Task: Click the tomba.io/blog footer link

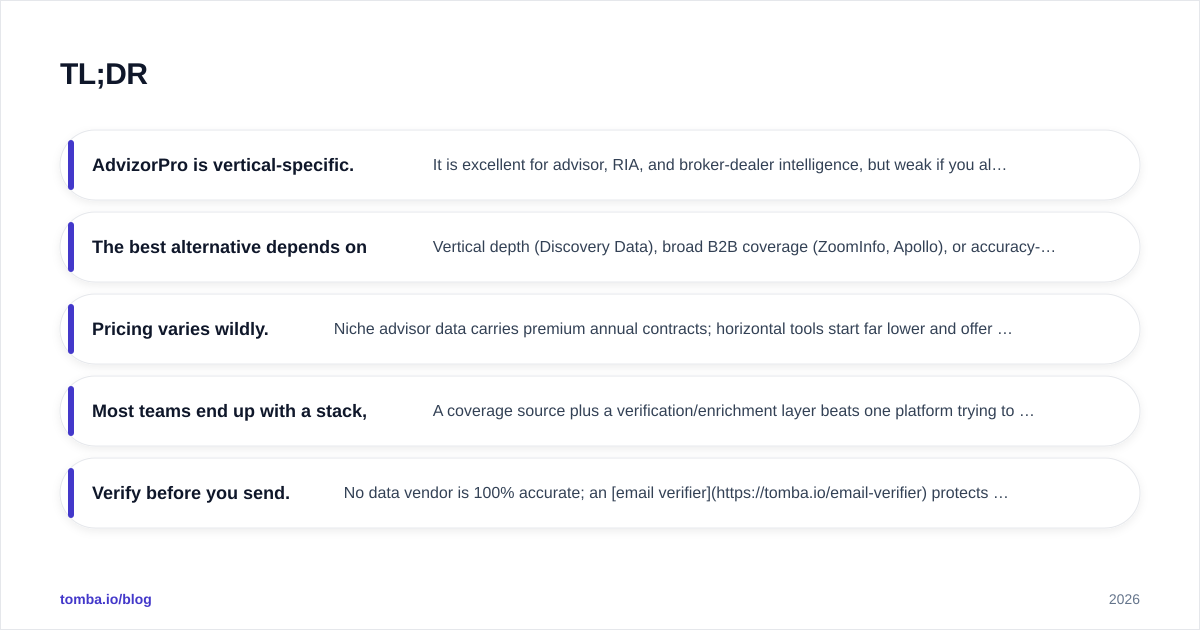Action: pos(106,599)
